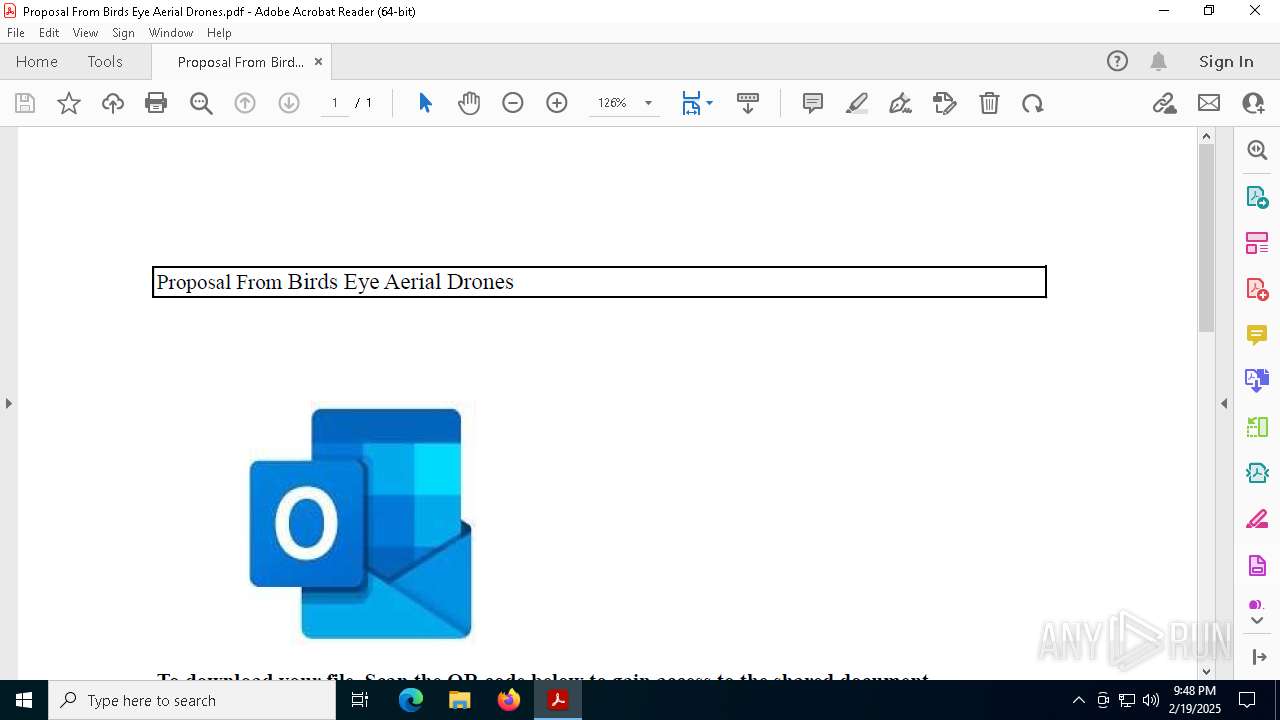
Task: Zoom out with minus button
Action: pos(513,103)
